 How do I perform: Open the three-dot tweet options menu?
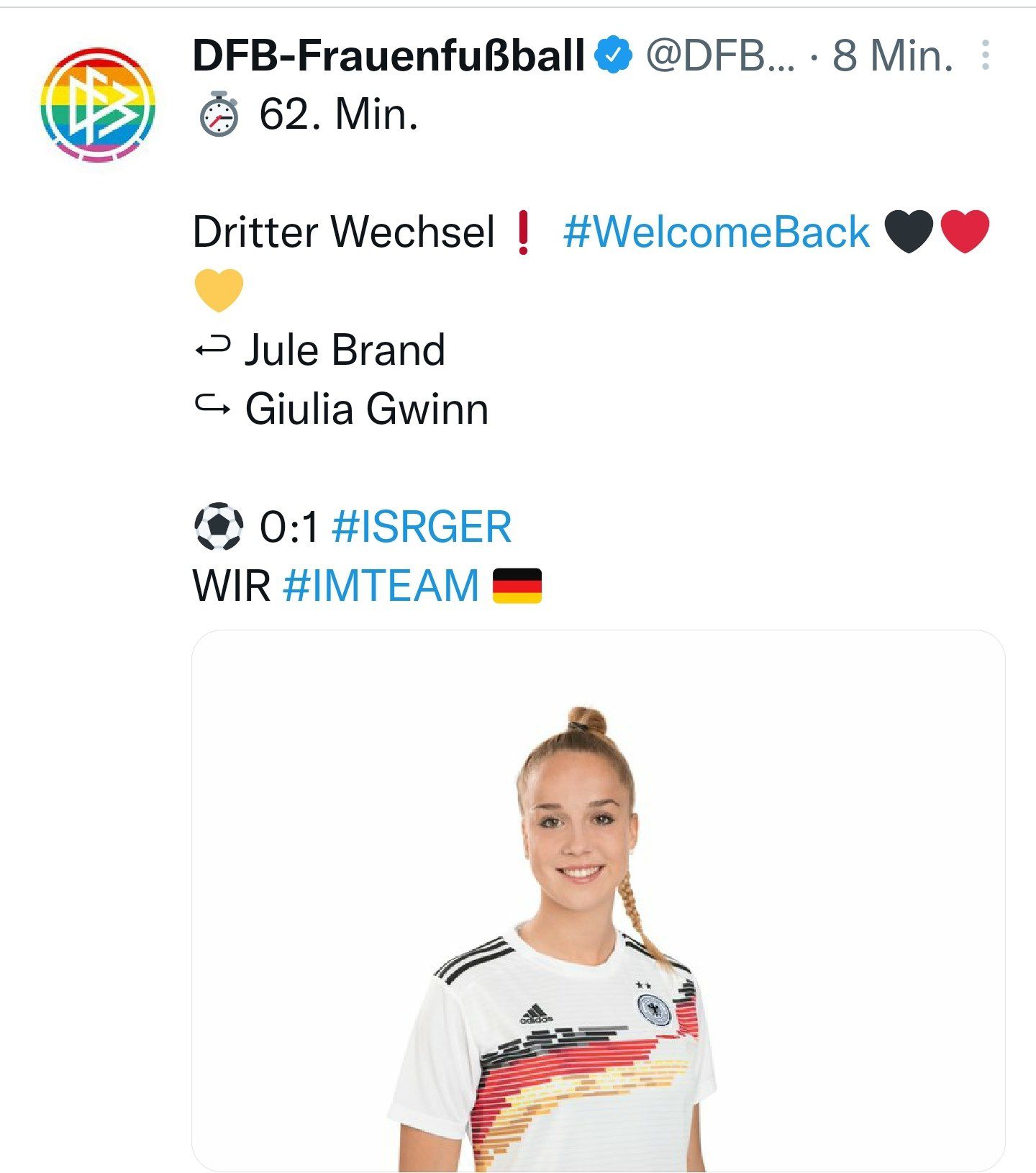point(985,55)
